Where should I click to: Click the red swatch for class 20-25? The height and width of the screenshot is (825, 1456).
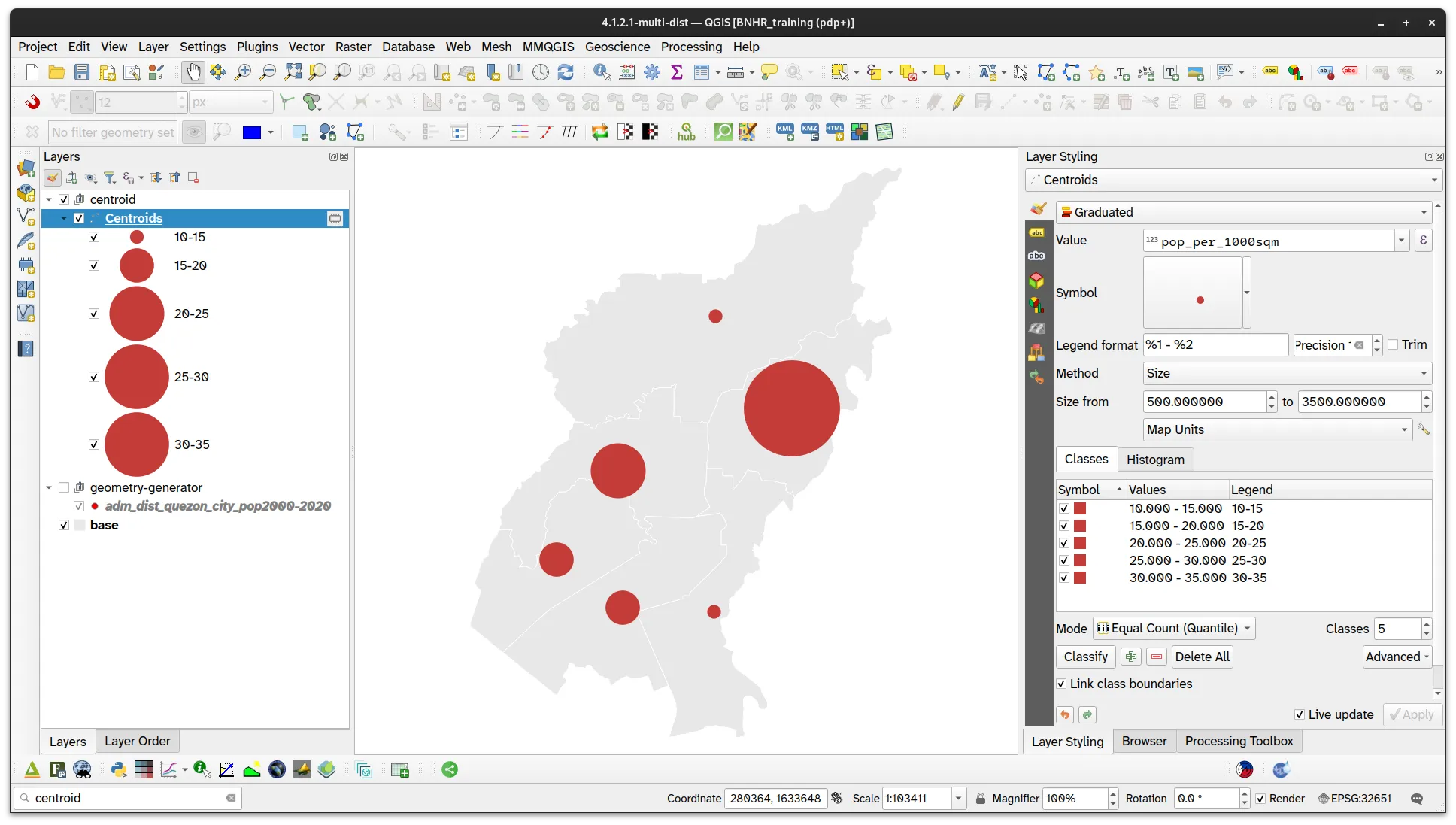point(1080,543)
